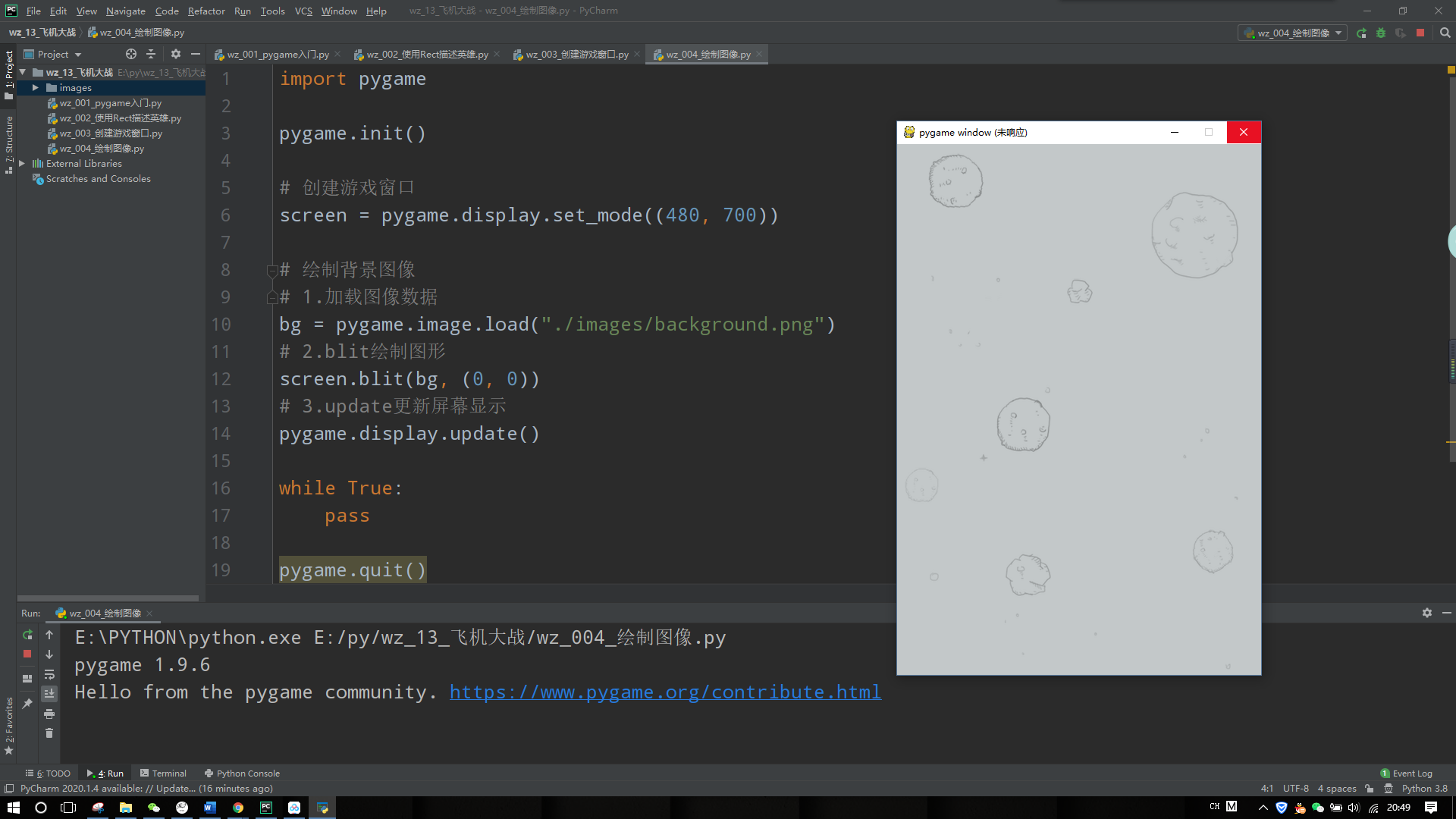Select wz_003 file in Project tree

click(x=111, y=133)
